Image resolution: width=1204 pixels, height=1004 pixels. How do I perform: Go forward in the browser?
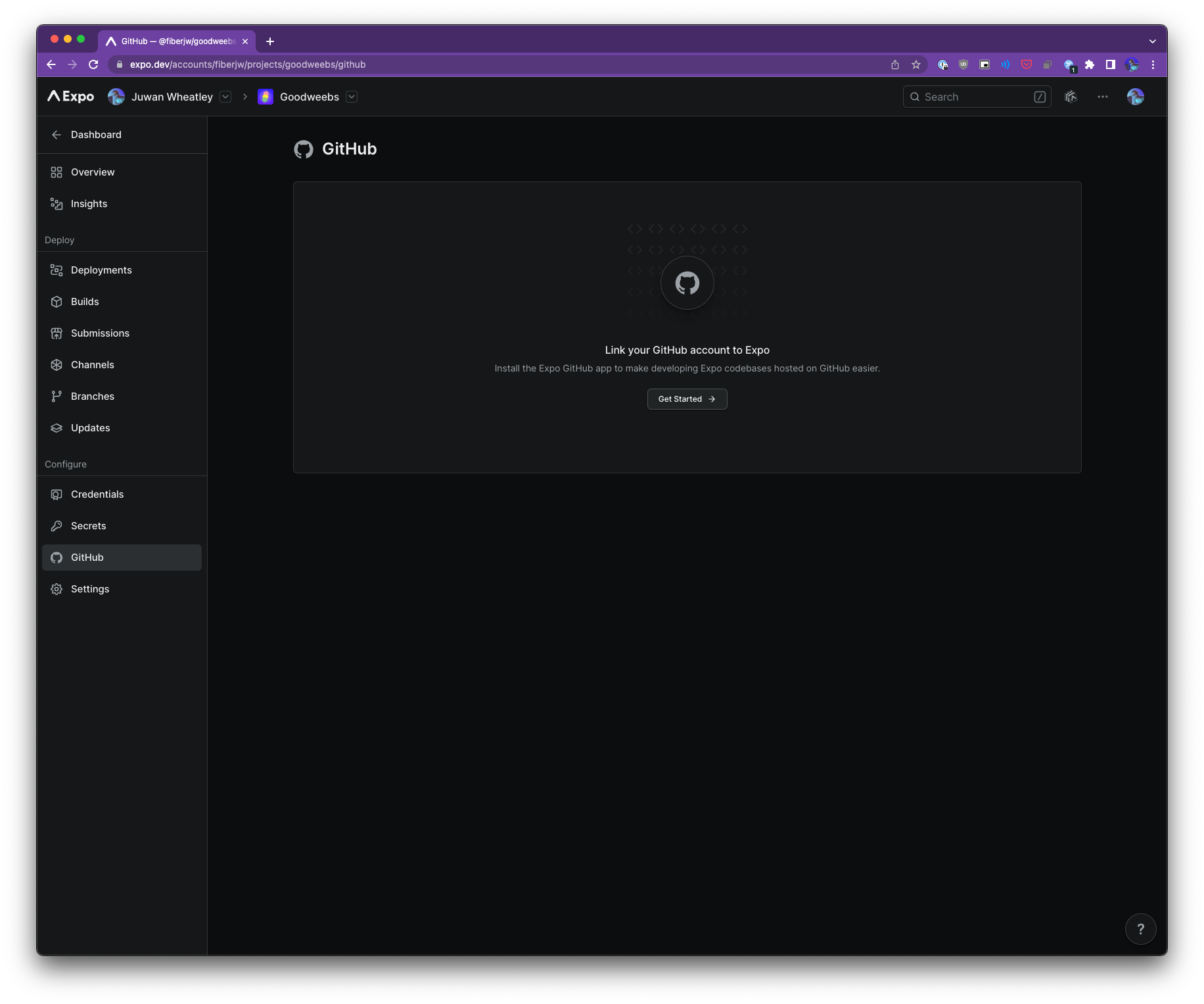(72, 64)
